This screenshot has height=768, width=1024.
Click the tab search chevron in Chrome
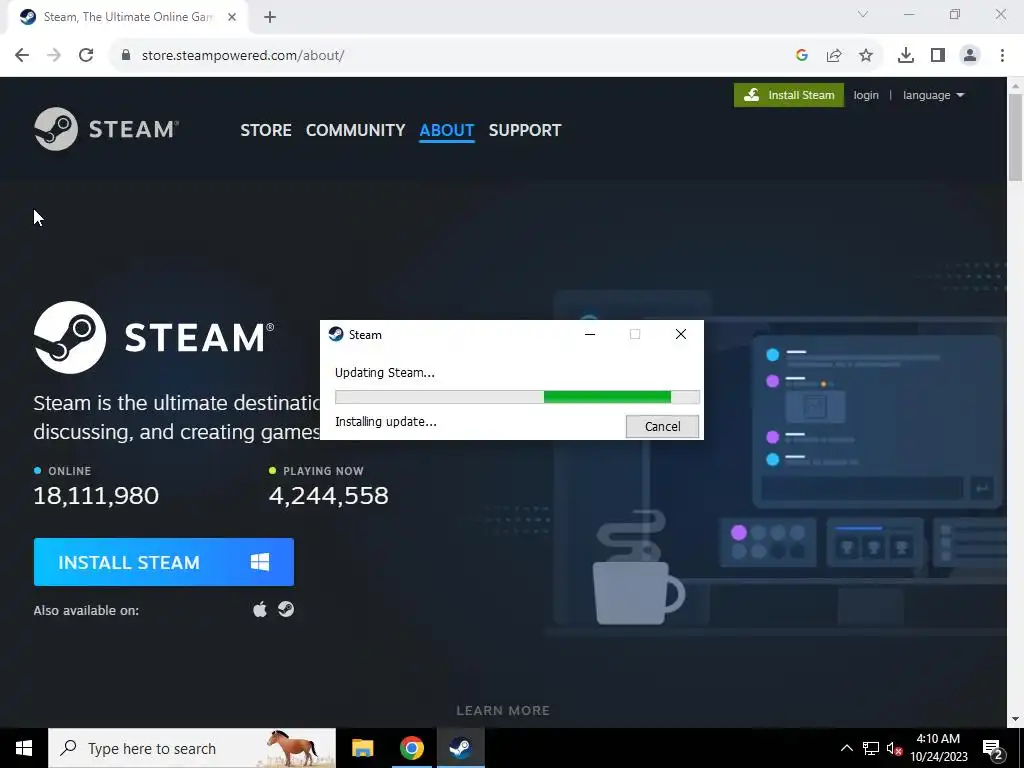point(863,14)
